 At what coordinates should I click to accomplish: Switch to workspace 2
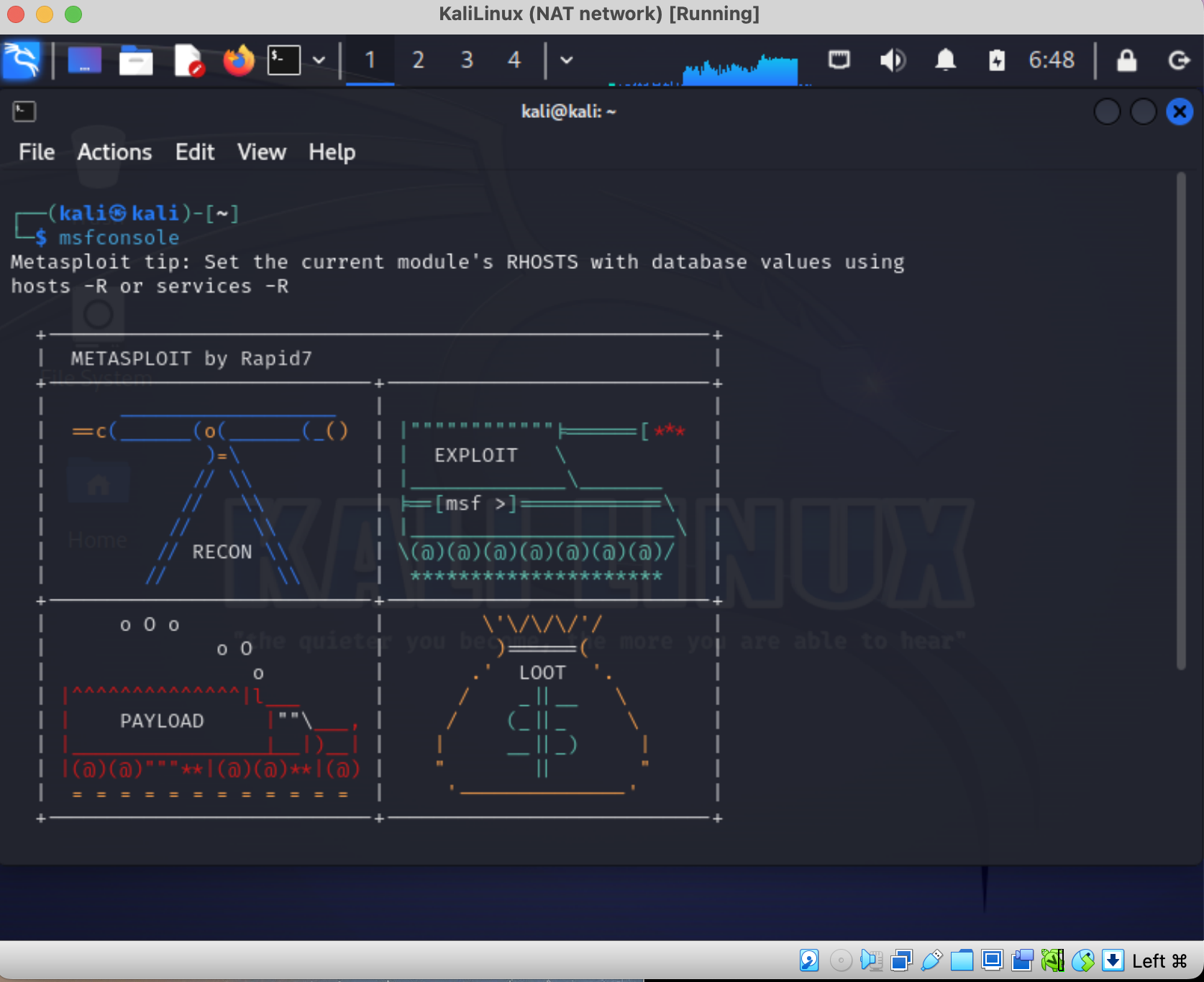click(x=418, y=60)
